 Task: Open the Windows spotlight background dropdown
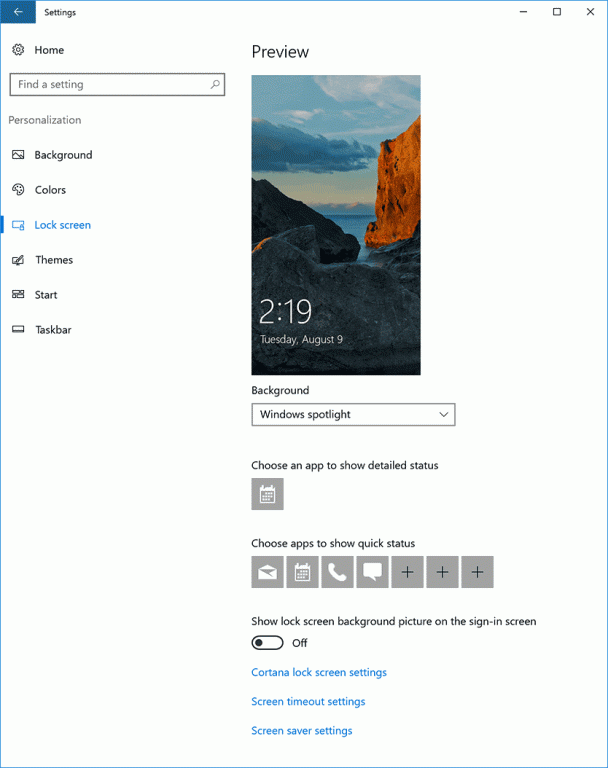pyautogui.click(x=353, y=414)
